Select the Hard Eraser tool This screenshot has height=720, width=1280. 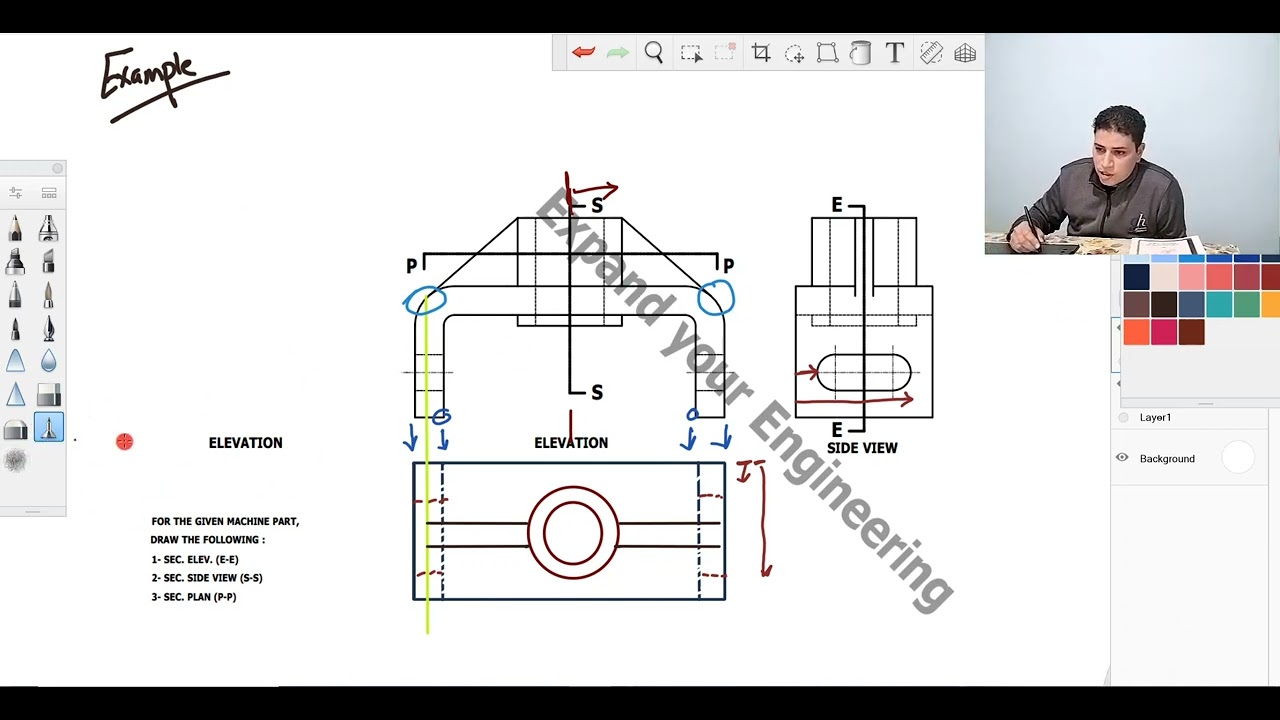pyautogui.click(x=48, y=395)
